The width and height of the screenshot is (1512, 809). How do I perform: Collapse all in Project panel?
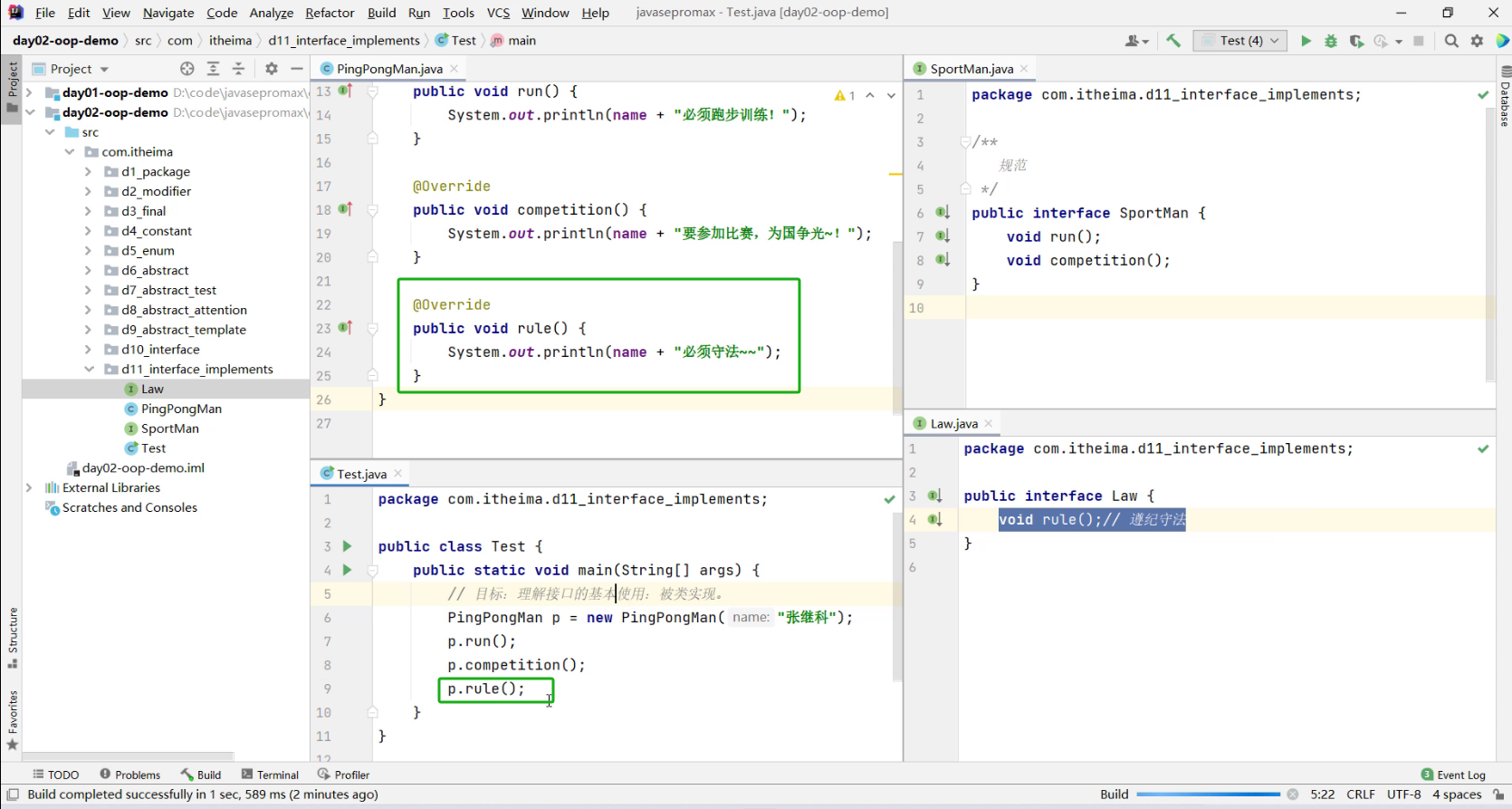(x=238, y=69)
